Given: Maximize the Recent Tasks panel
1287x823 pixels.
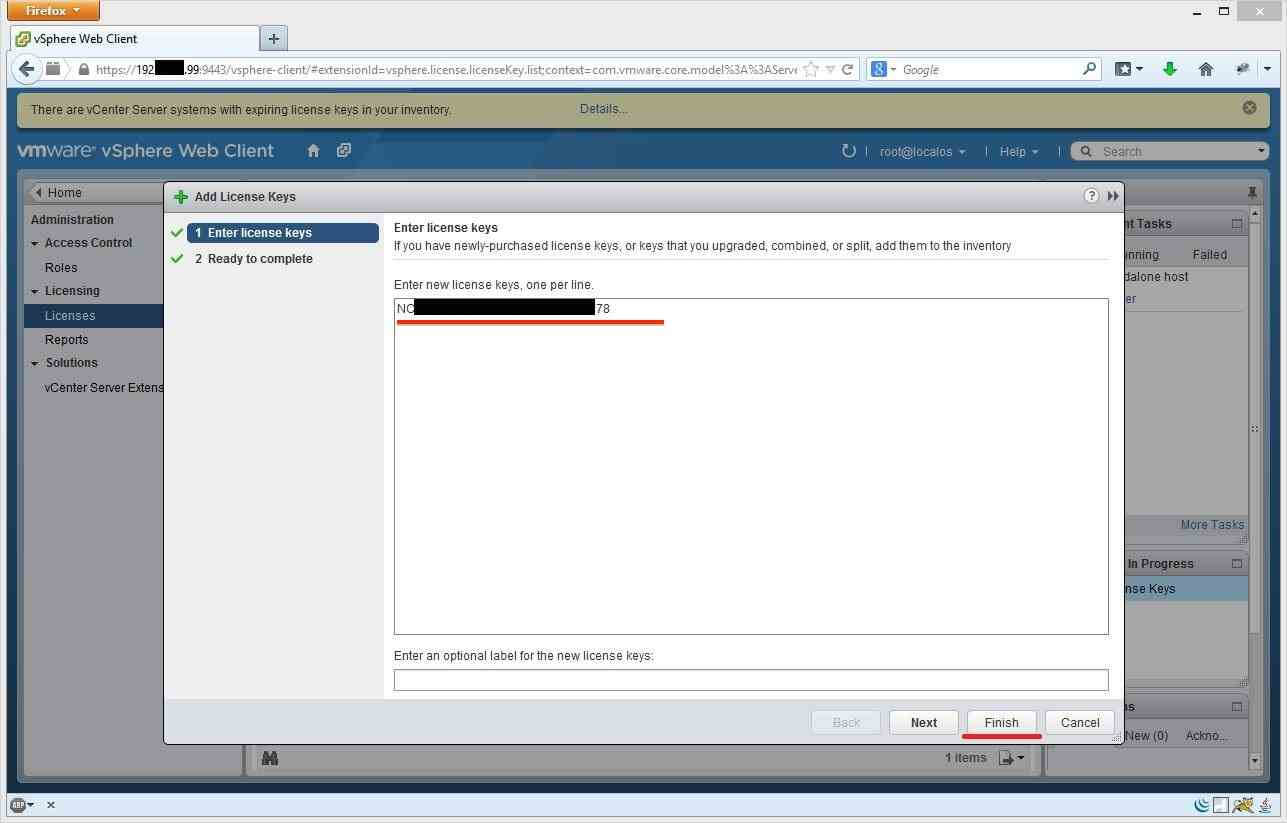Looking at the screenshot, I should click(x=1237, y=224).
